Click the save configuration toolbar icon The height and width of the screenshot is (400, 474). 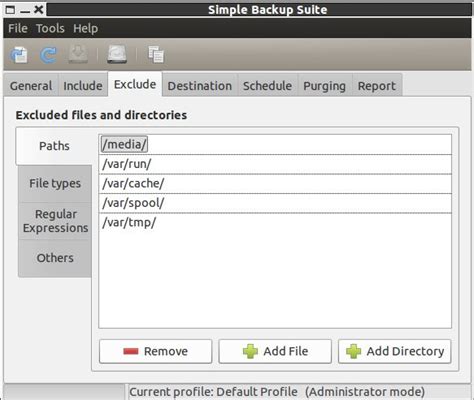point(19,55)
